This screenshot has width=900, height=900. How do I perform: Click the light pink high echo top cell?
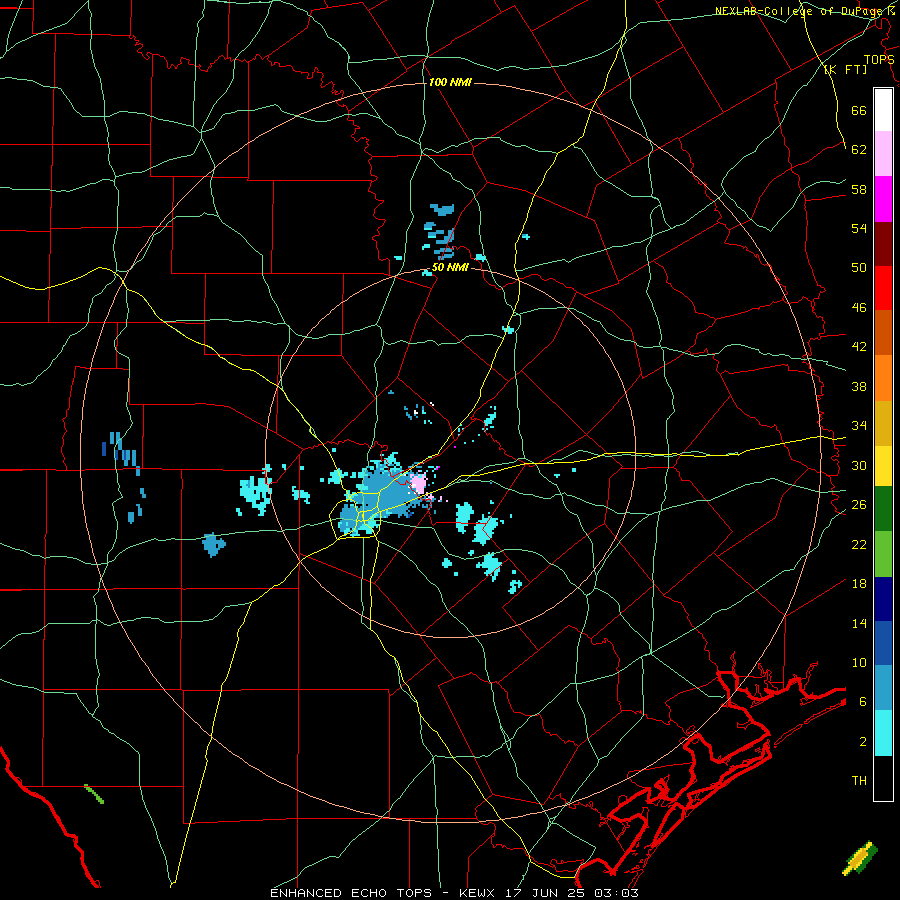click(418, 484)
